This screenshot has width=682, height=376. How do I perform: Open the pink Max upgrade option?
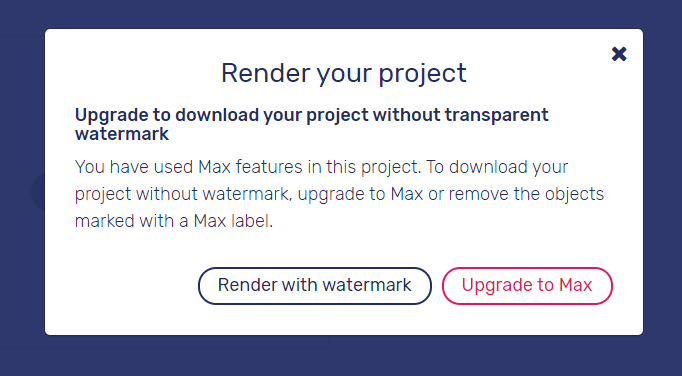click(x=527, y=285)
